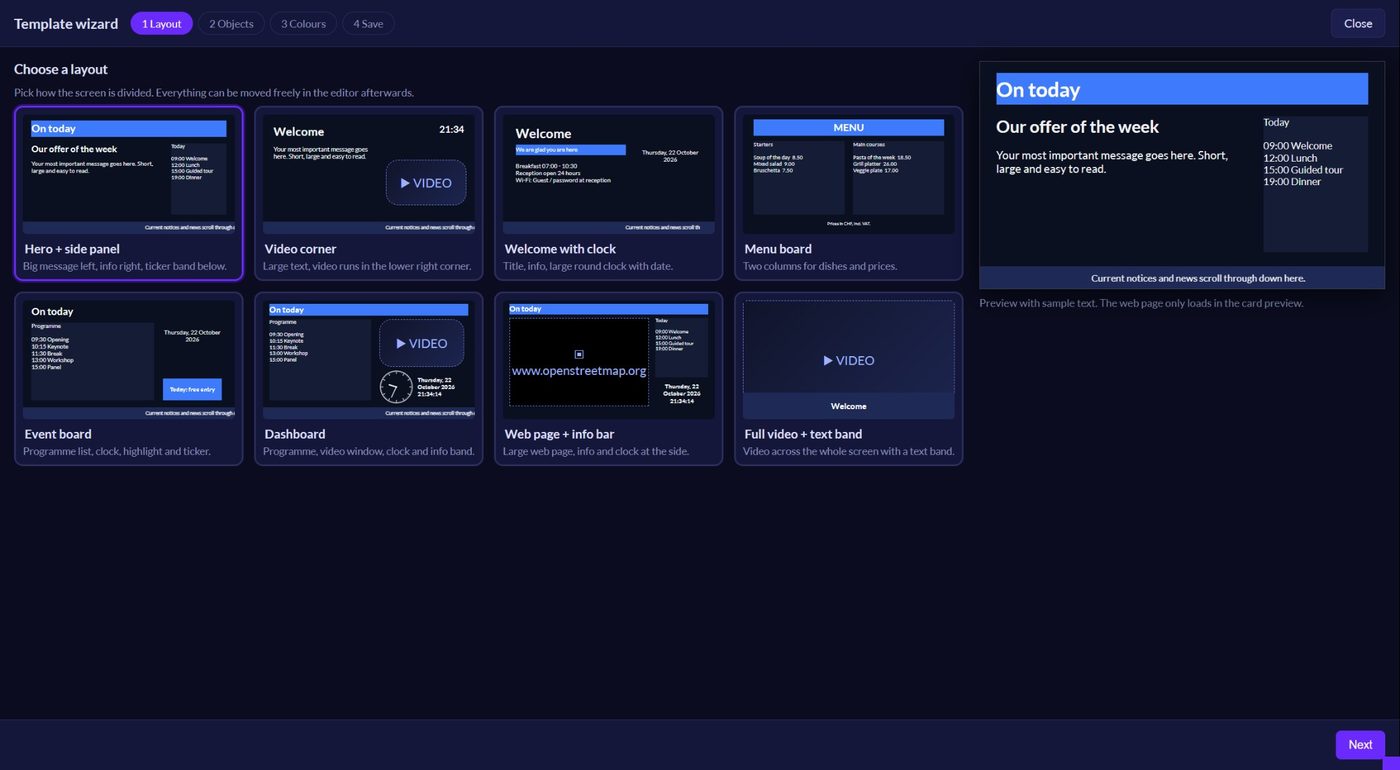Click '15:00 Guided tour' in large preview

(1303, 169)
